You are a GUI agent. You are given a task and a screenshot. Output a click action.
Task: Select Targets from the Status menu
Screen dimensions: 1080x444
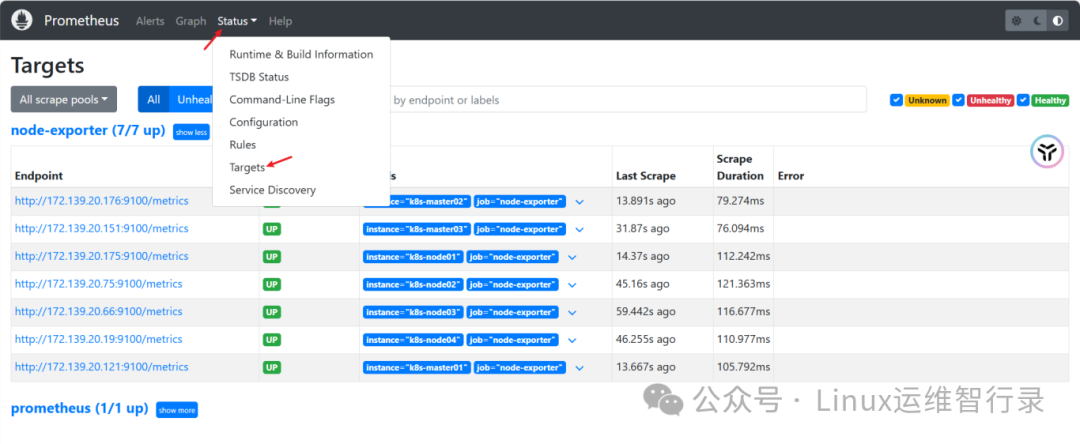point(247,167)
